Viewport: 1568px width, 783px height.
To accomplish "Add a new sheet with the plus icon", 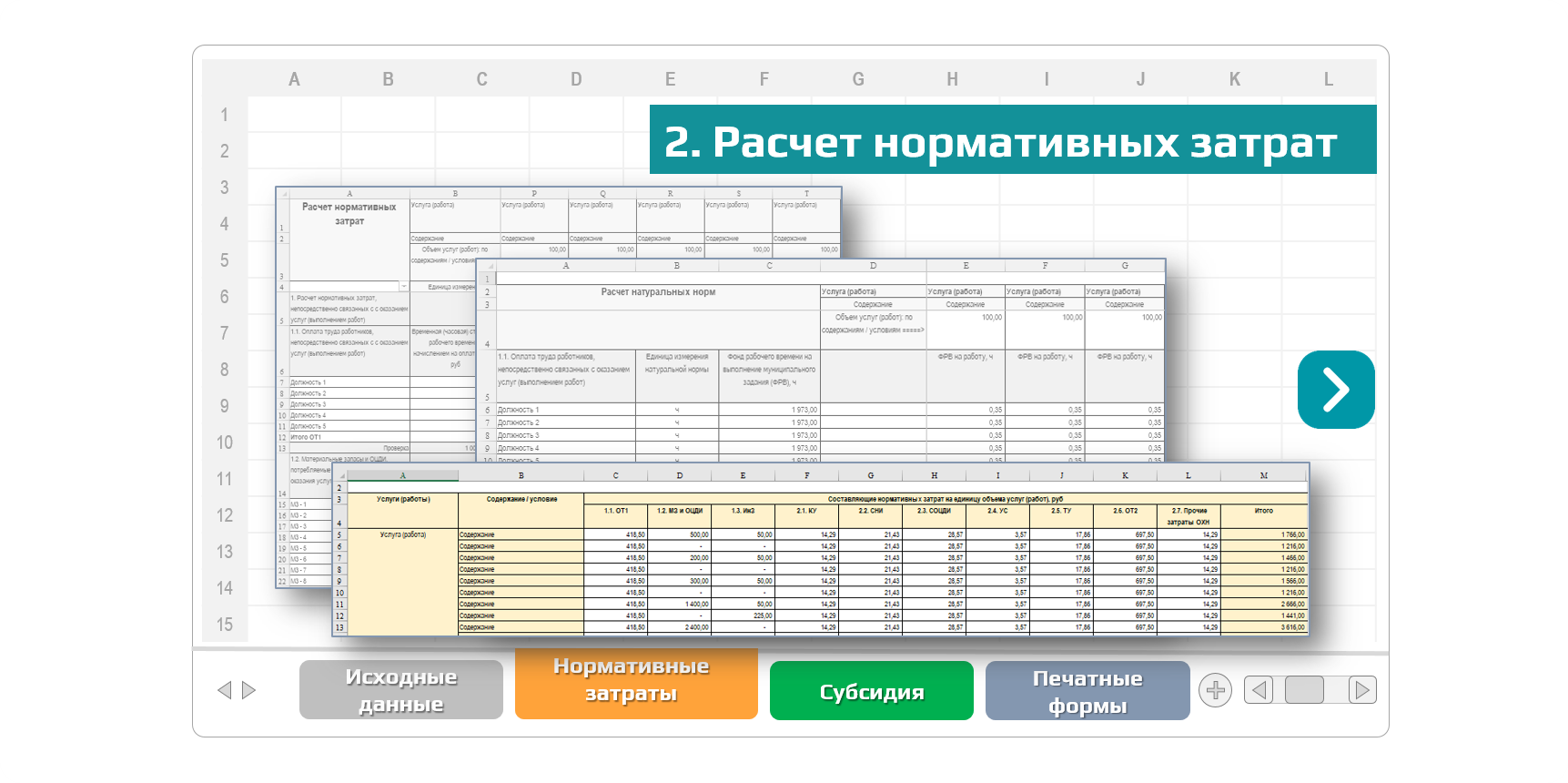I will point(1215,690).
